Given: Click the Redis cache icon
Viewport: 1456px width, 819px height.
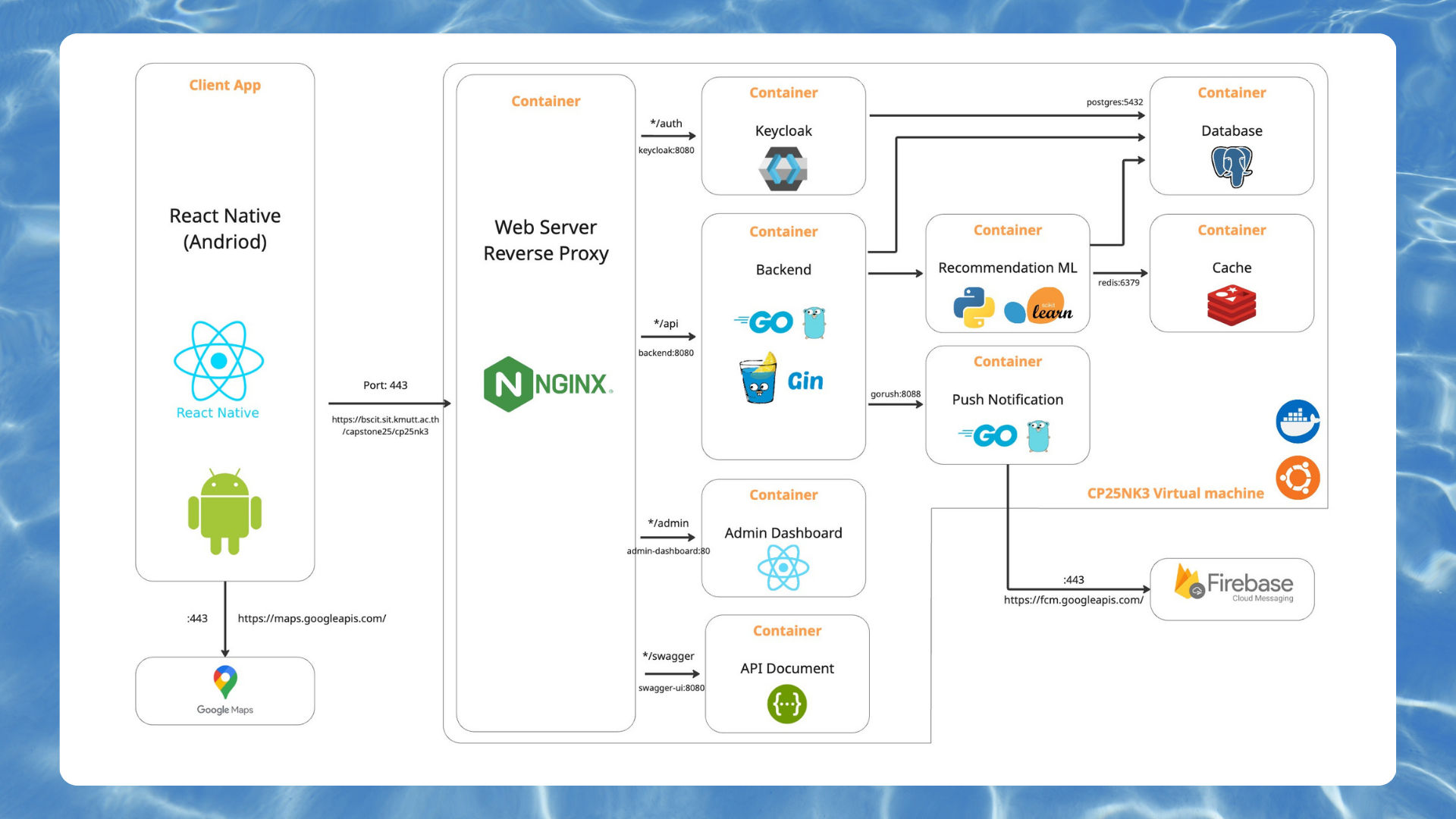Looking at the screenshot, I should pos(1232,305).
